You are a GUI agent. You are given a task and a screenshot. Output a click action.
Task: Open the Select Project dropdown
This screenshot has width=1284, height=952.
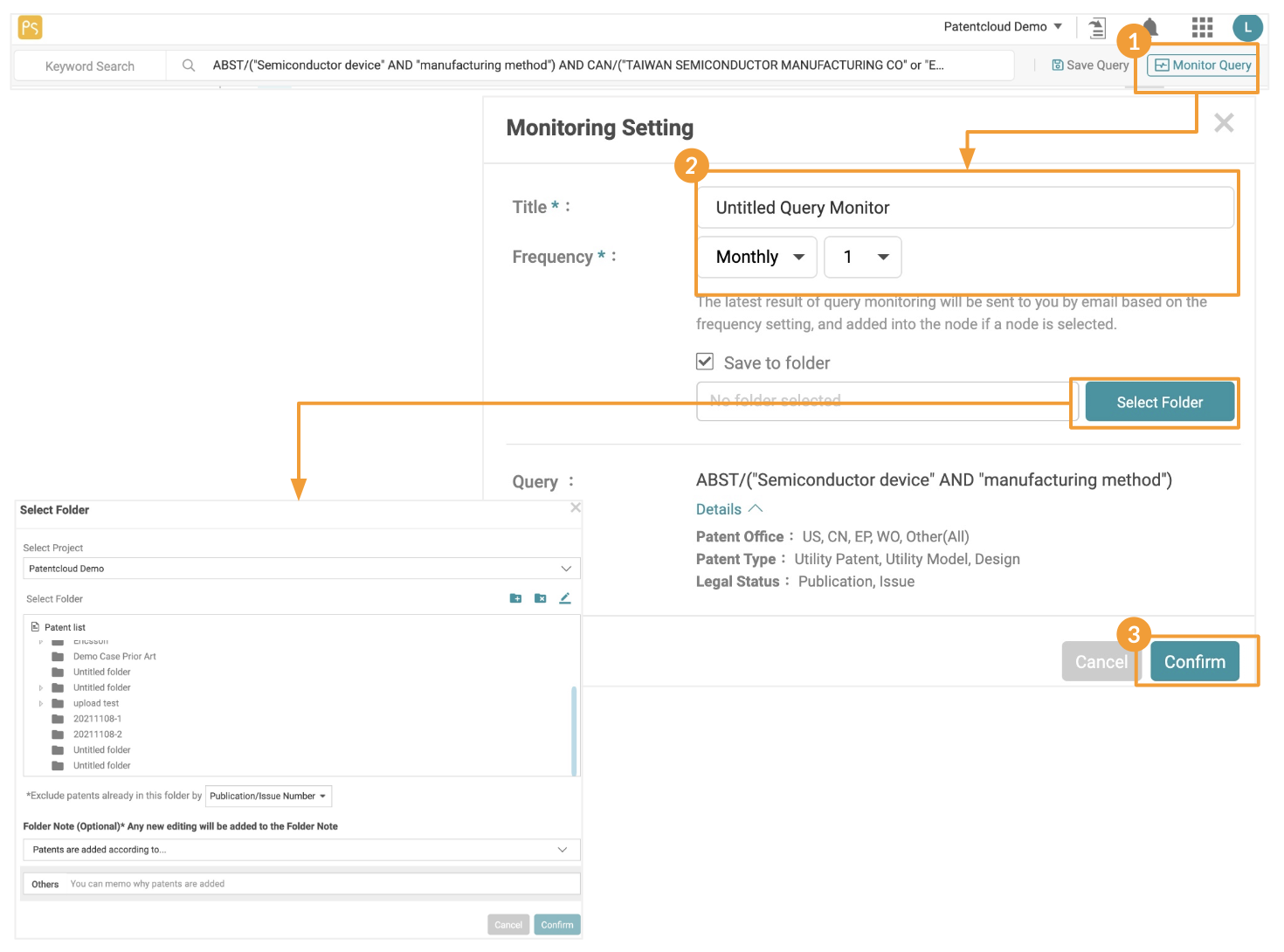[x=301, y=569]
